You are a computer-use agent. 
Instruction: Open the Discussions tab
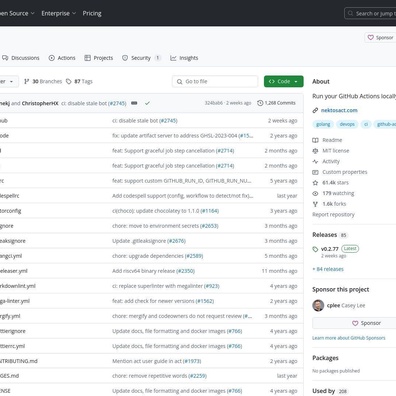pos(21,58)
